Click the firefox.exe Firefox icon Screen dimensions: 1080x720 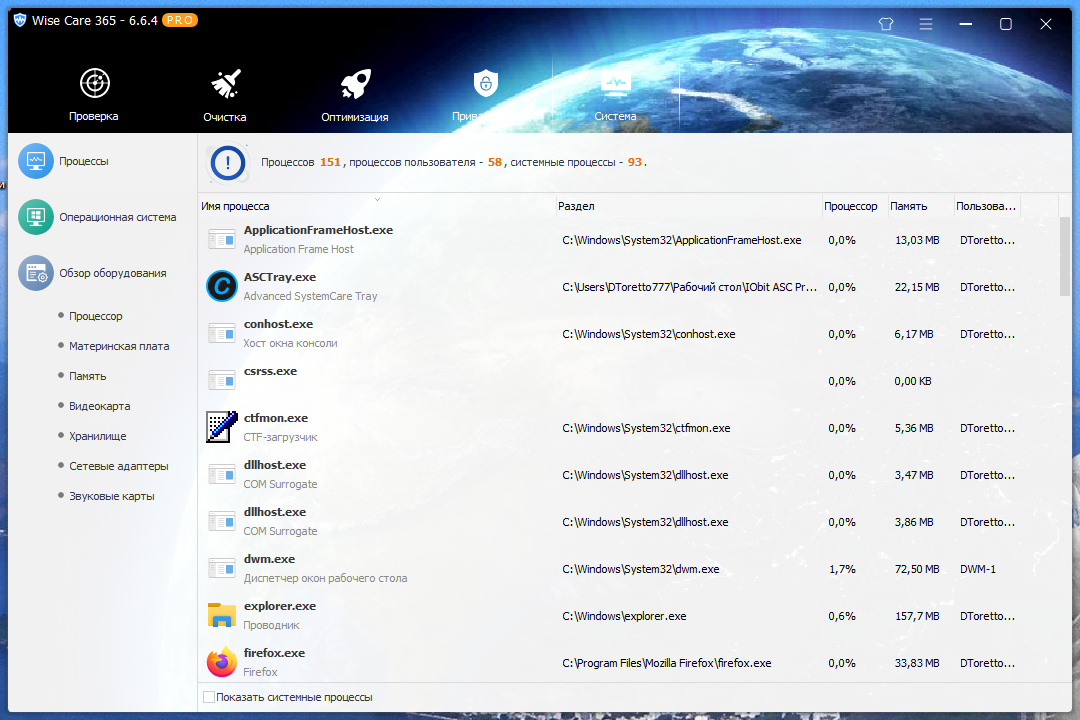tap(222, 662)
